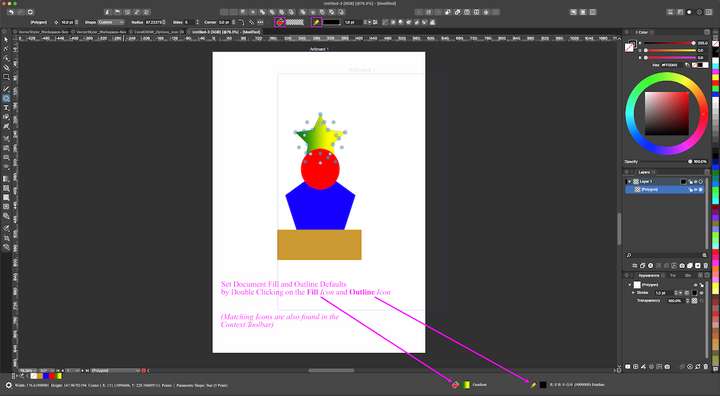Click the horizontal scrollbar below the canvas
Image resolution: width=720 pixels, height=396 pixels.
tap(331, 370)
